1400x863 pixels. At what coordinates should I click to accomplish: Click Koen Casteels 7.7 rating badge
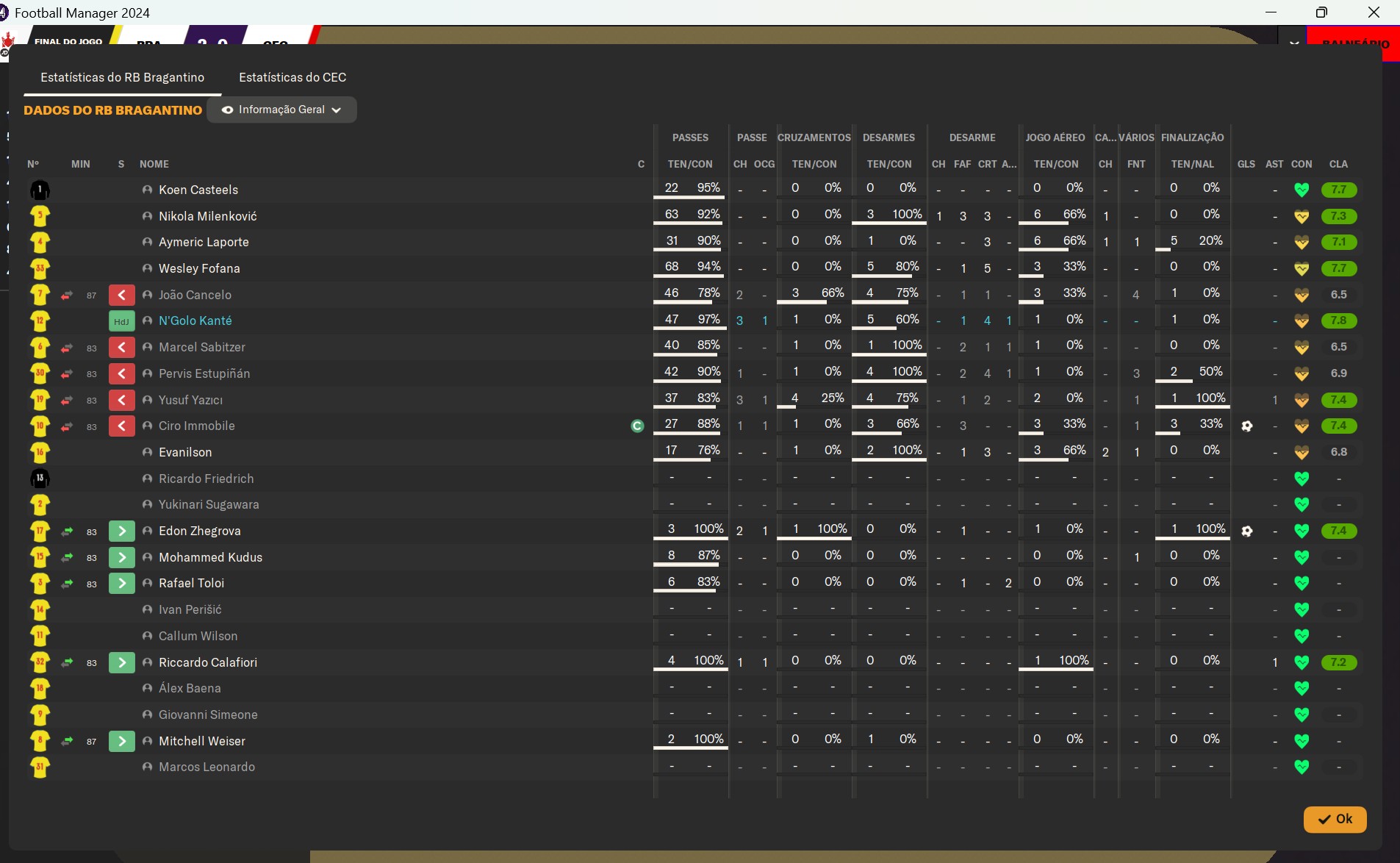[x=1338, y=190]
